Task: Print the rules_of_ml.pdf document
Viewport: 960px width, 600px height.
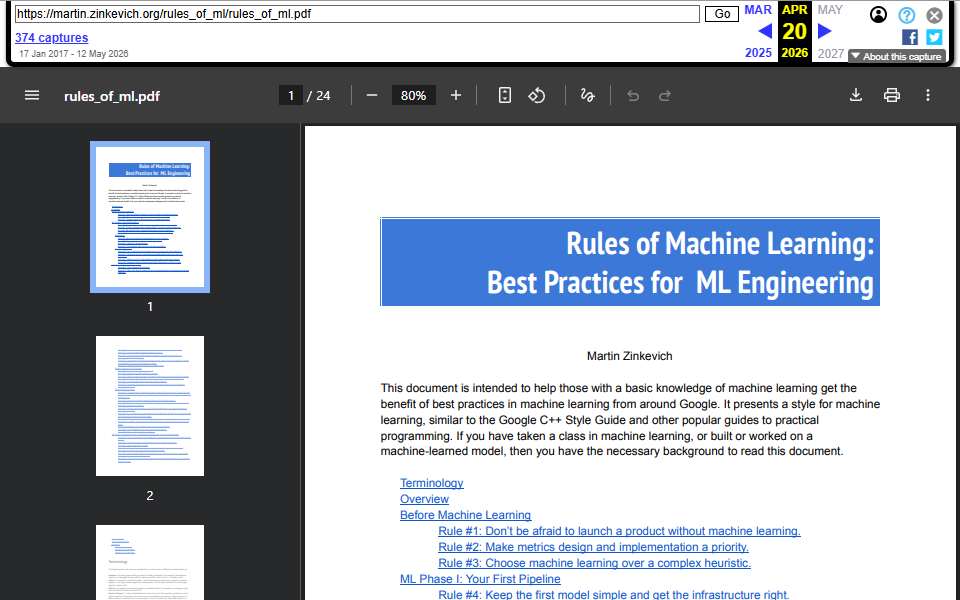Action: click(892, 96)
